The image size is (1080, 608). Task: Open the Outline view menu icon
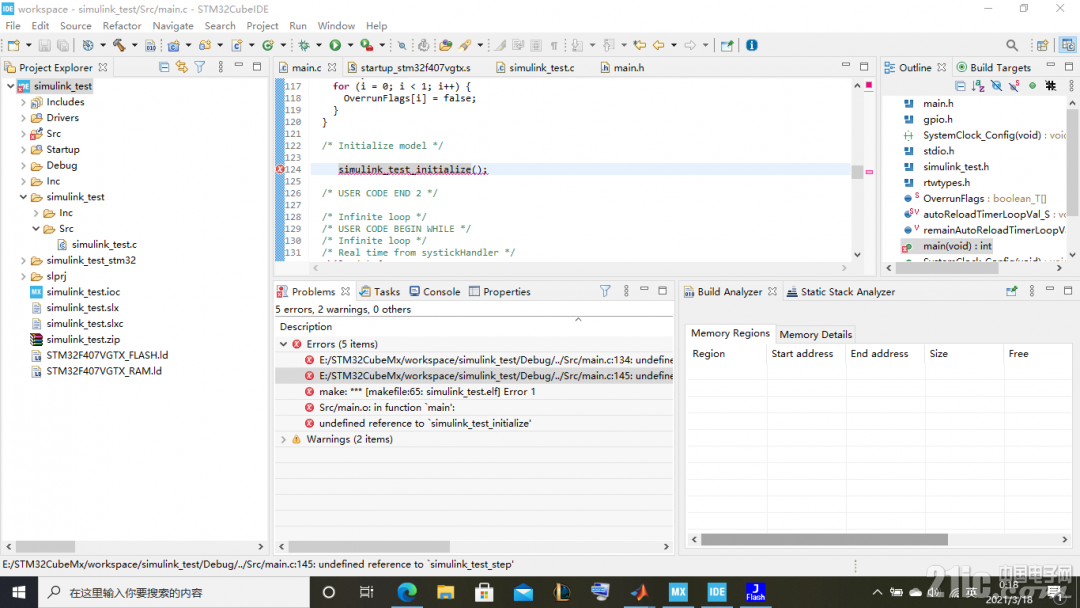1071,86
